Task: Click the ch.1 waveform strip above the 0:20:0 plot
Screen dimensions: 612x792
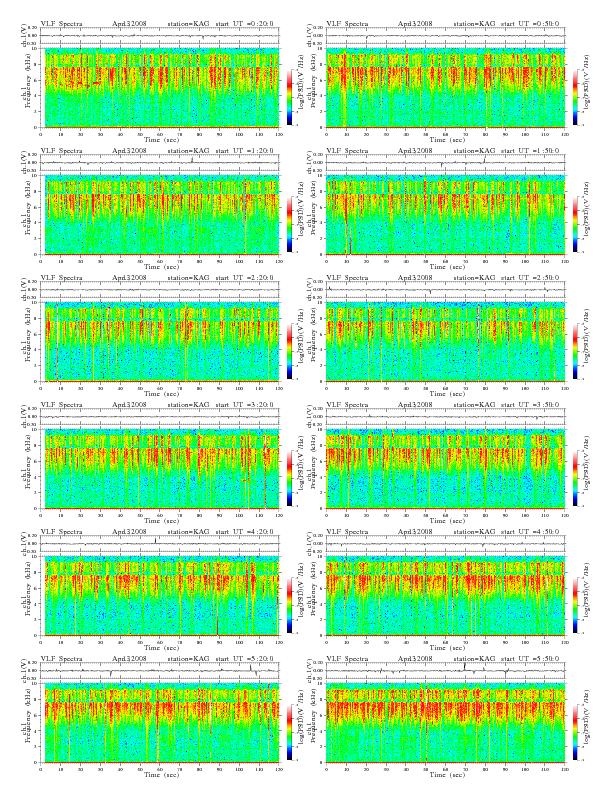Action: click(x=160, y=36)
